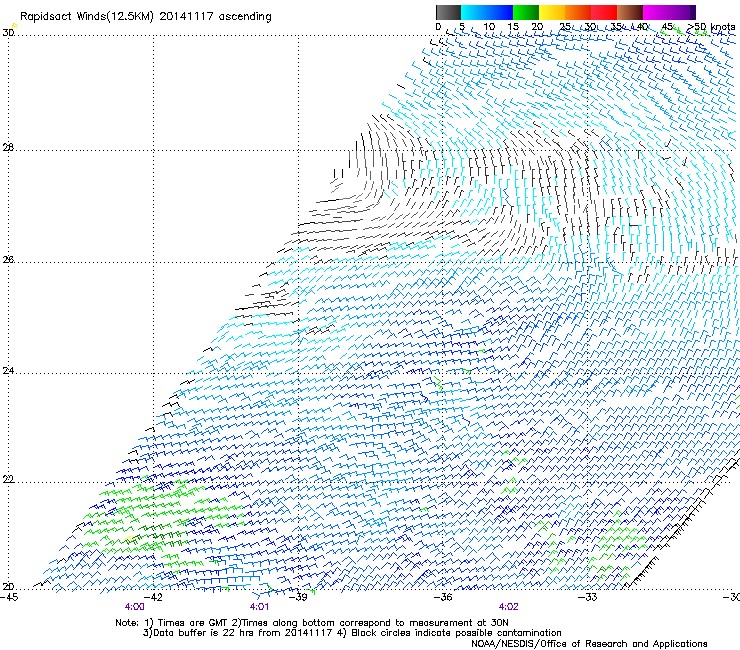Image resolution: width=740 pixels, height=650 pixels.
Task: Click the green 15-20 knots swatch
Action: click(x=526, y=12)
